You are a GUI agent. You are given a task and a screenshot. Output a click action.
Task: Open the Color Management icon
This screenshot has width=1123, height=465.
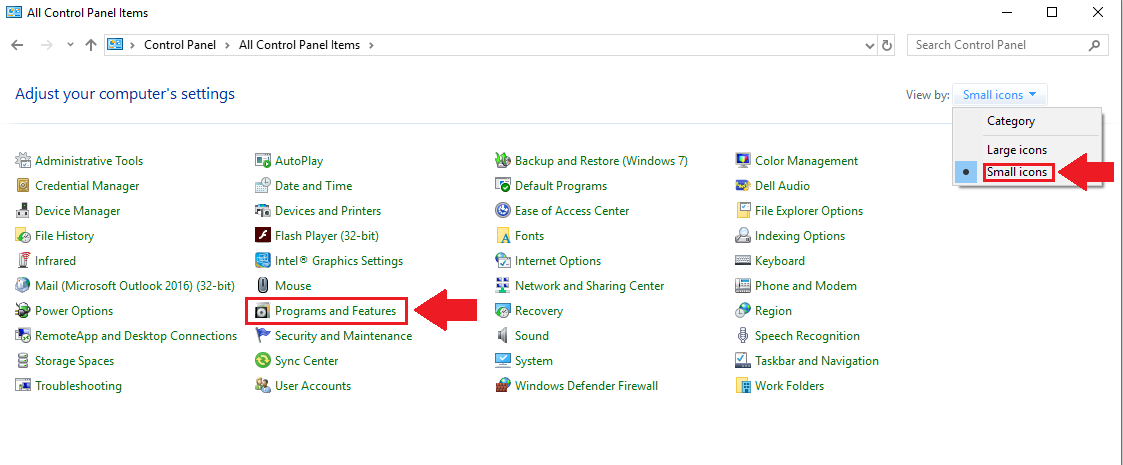point(743,160)
